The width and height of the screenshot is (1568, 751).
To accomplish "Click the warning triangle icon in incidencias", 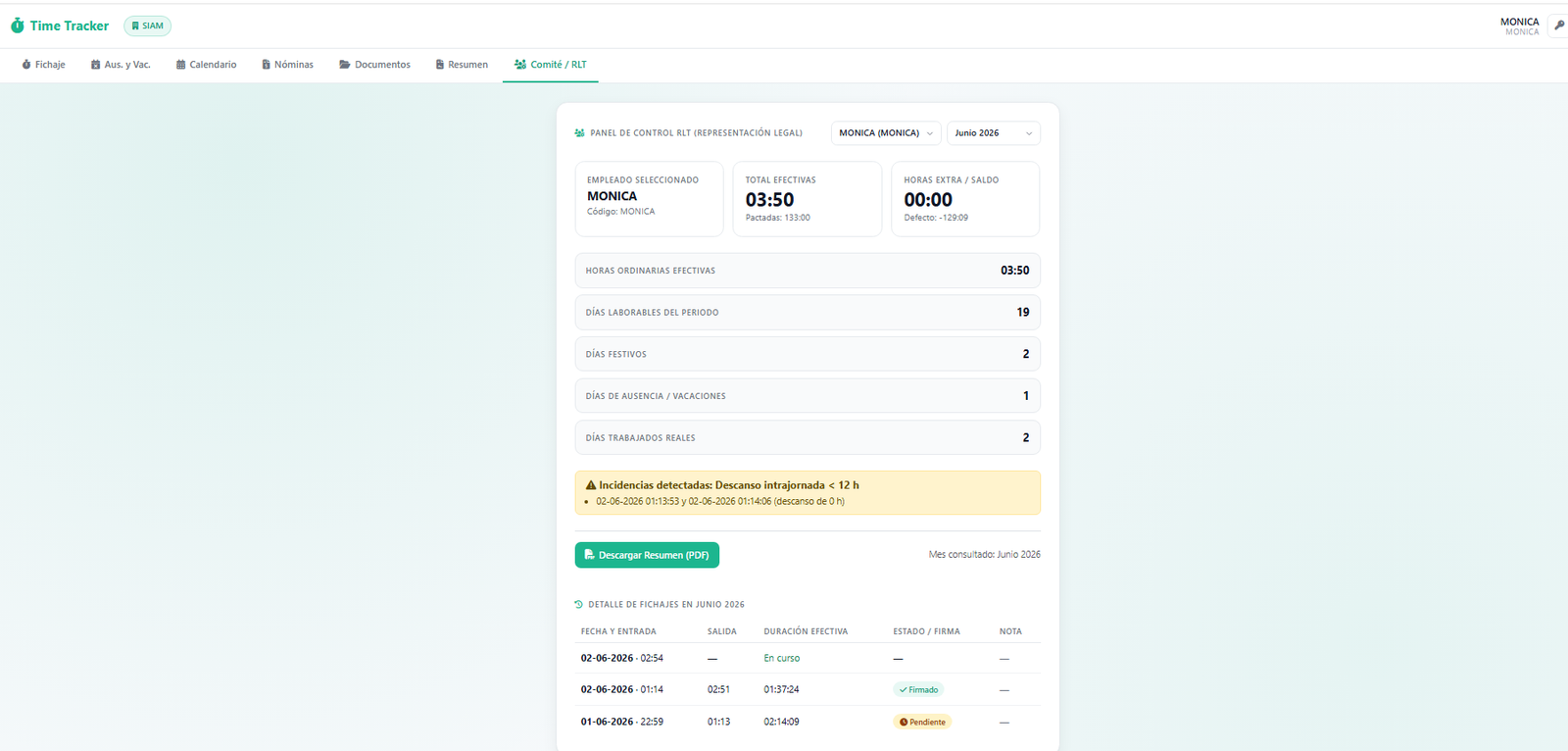I will 591,485.
